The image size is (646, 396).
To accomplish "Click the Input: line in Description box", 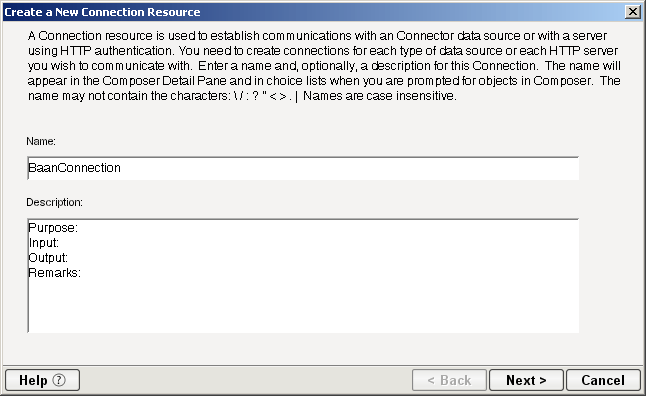I will tap(44, 243).
